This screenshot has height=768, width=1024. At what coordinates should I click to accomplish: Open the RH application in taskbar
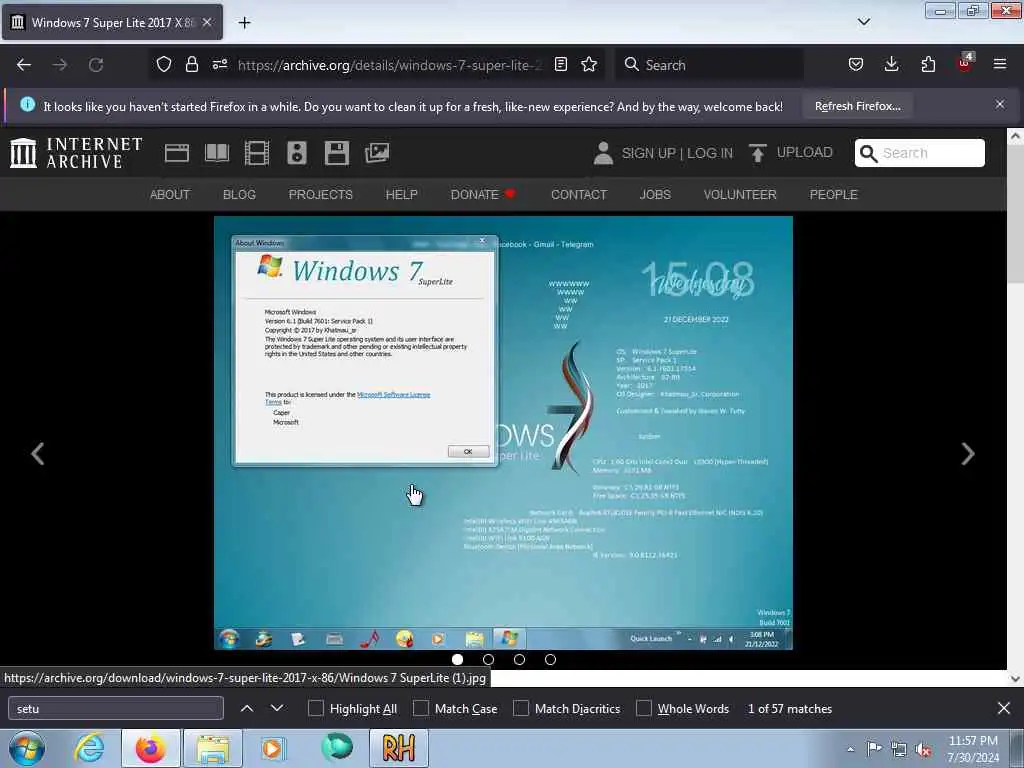(398, 748)
